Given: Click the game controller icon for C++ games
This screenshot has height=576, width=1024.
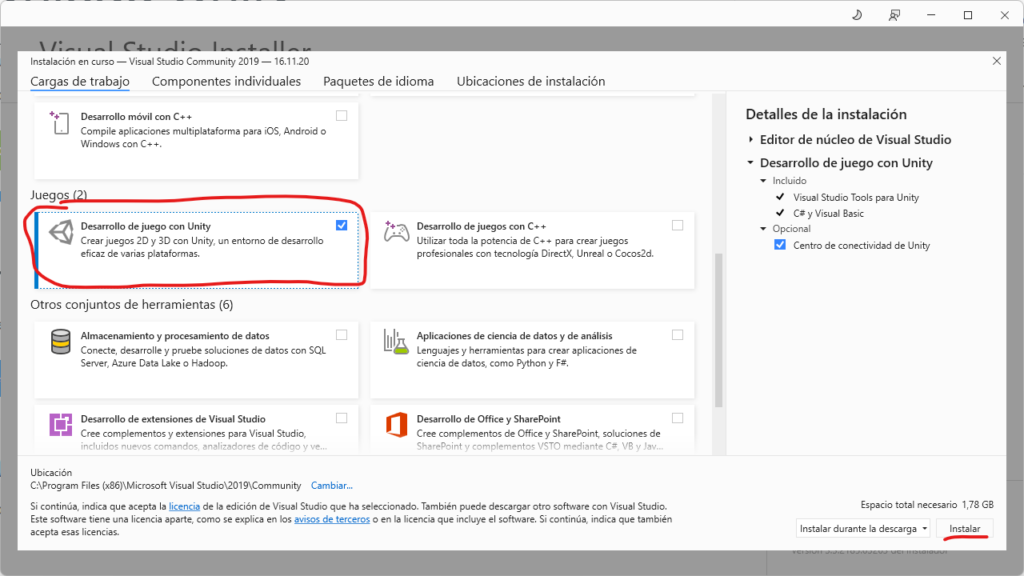Looking at the screenshot, I should pyautogui.click(x=396, y=232).
